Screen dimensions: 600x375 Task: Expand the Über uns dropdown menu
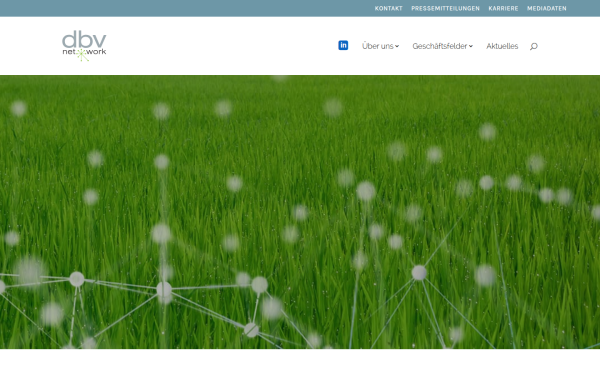point(380,46)
